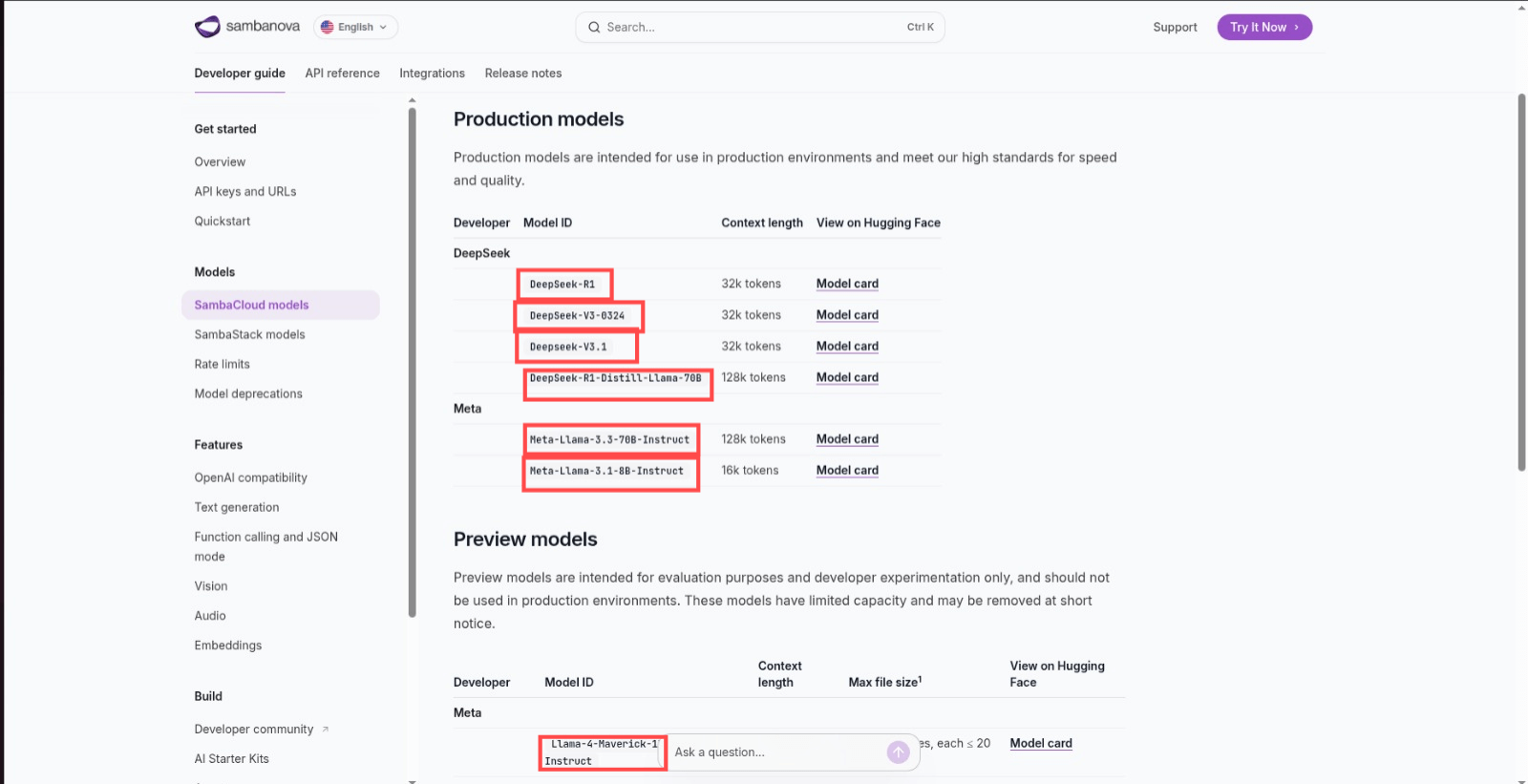Open the Integrations tab
The height and width of the screenshot is (784, 1528).
coord(432,74)
